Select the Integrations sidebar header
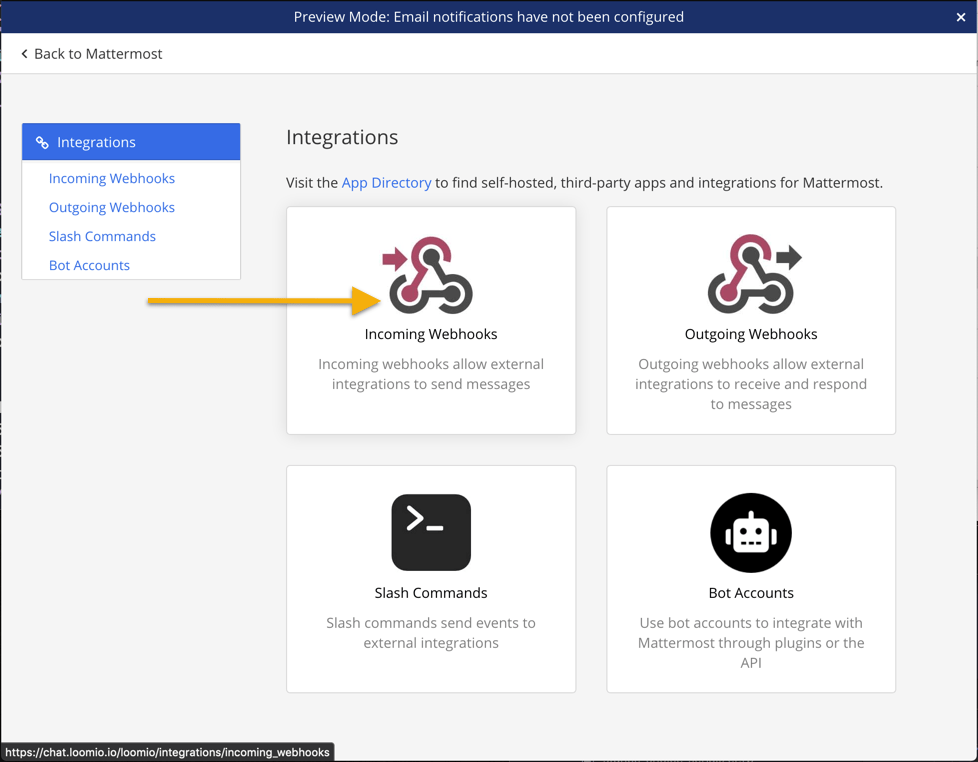This screenshot has width=978, height=762. [131, 142]
